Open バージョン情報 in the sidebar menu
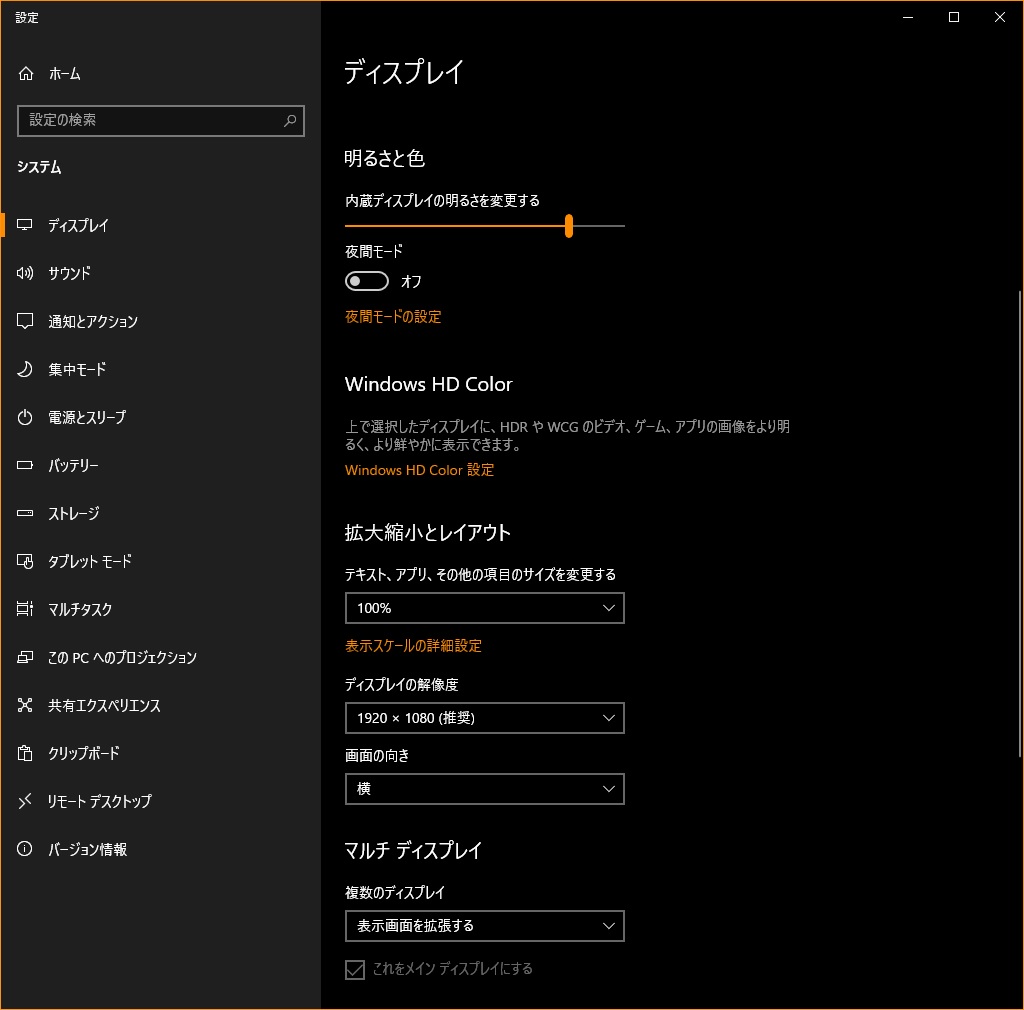 coord(87,849)
